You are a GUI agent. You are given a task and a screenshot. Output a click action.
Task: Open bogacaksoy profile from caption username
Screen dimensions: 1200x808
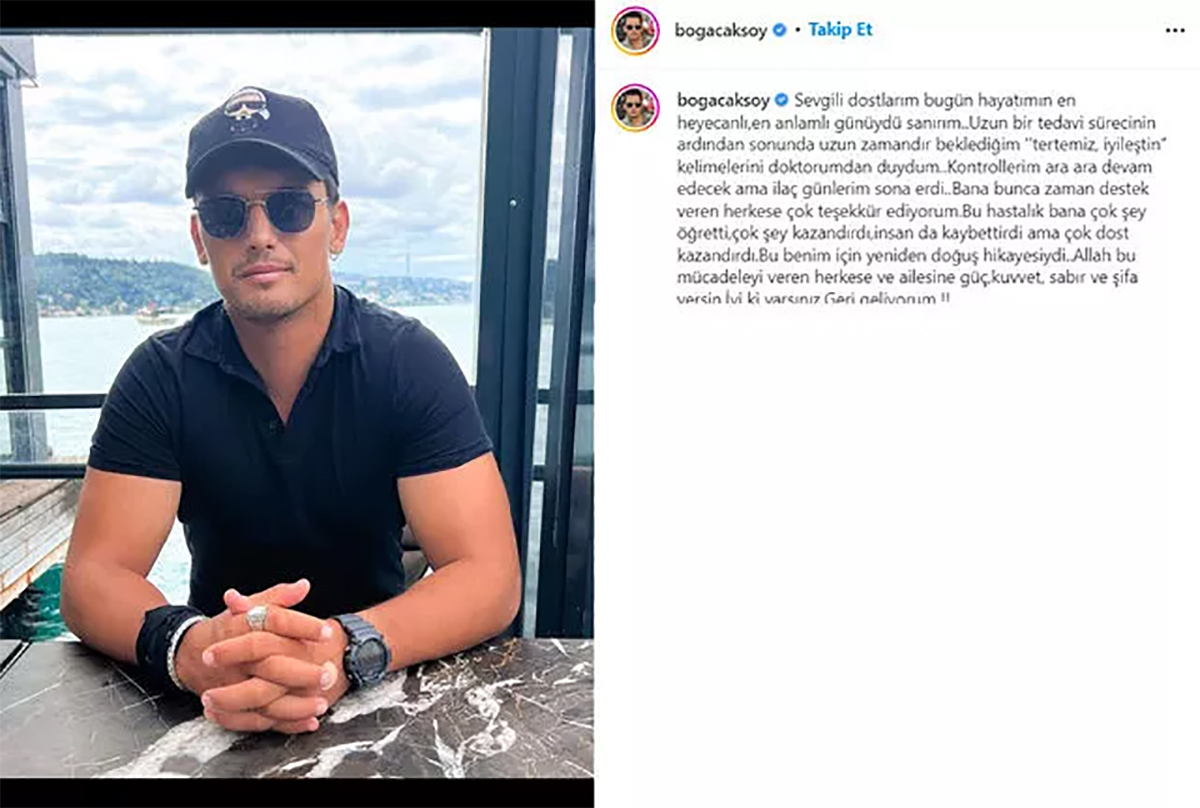(x=723, y=100)
